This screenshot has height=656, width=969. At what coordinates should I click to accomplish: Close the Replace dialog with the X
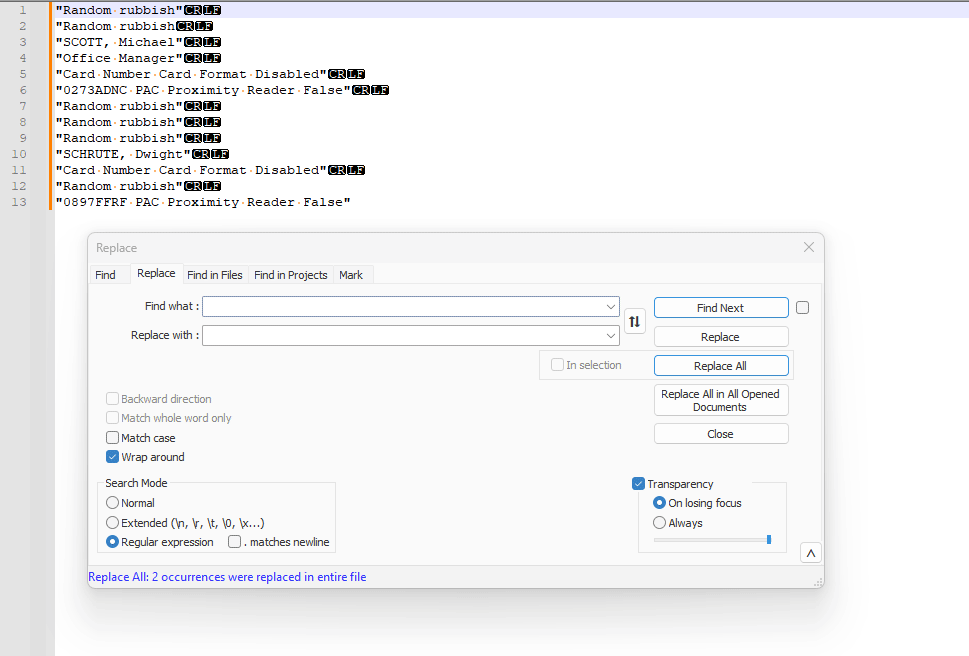coord(808,247)
